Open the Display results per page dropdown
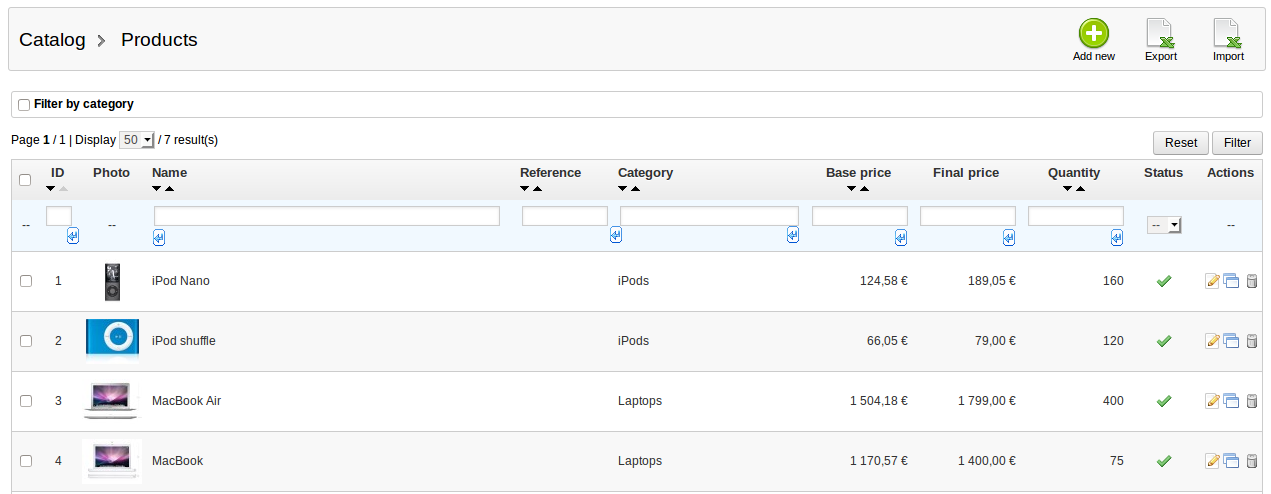Viewport: 1271px width, 494px height. tap(136, 140)
